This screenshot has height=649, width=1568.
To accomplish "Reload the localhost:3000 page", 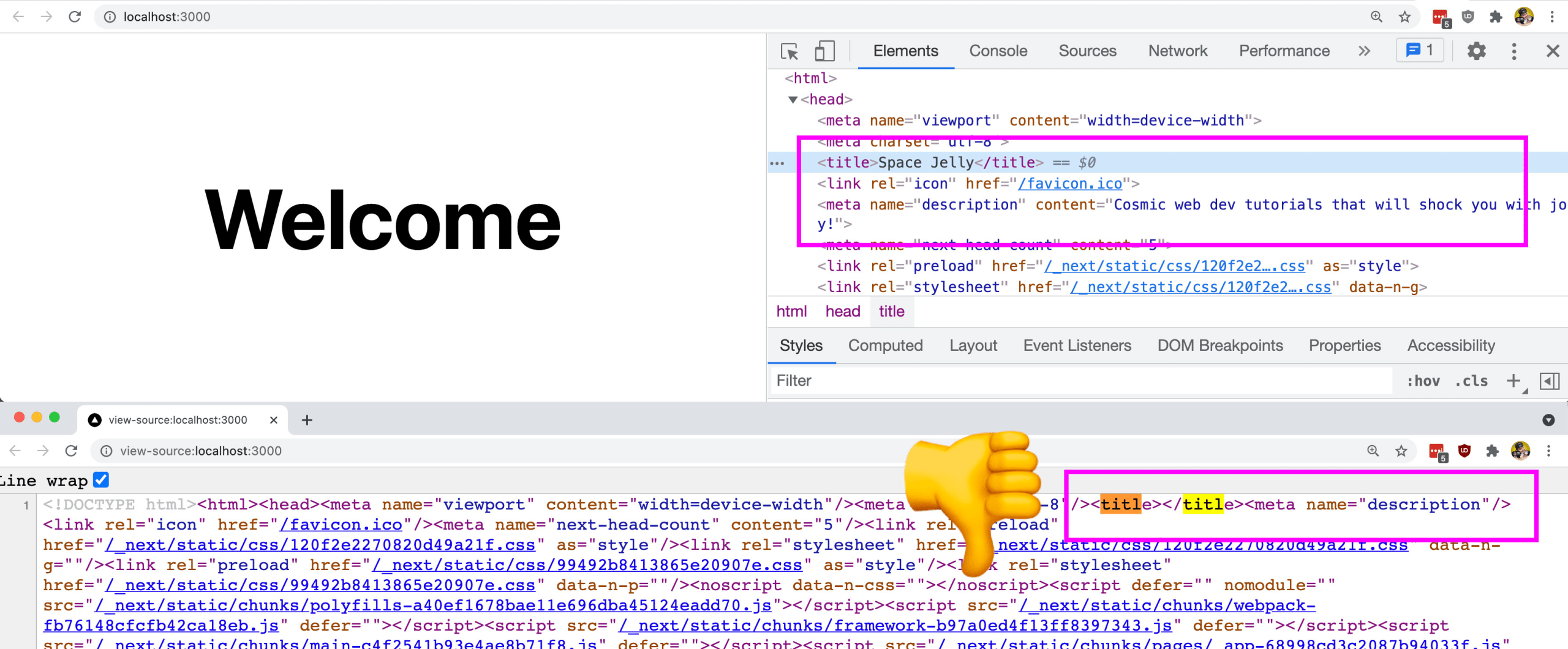I will click(x=74, y=17).
